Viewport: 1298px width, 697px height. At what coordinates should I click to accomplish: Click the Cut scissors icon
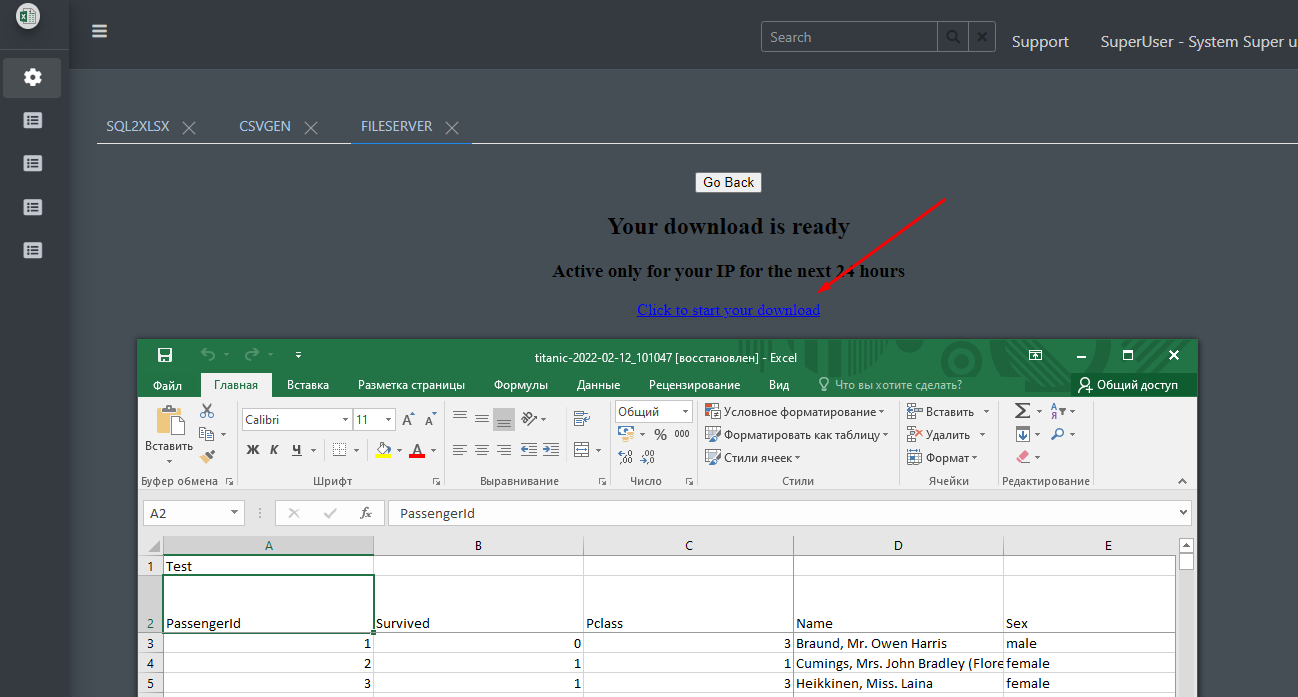point(207,411)
